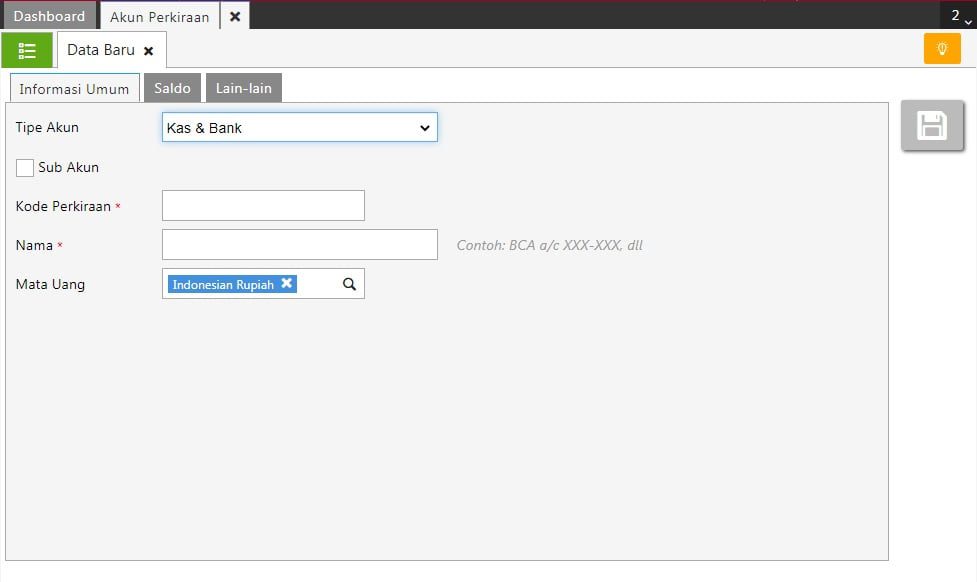Close the Akun Perkiraan top tab
The height and width of the screenshot is (582, 977).
(235, 16)
